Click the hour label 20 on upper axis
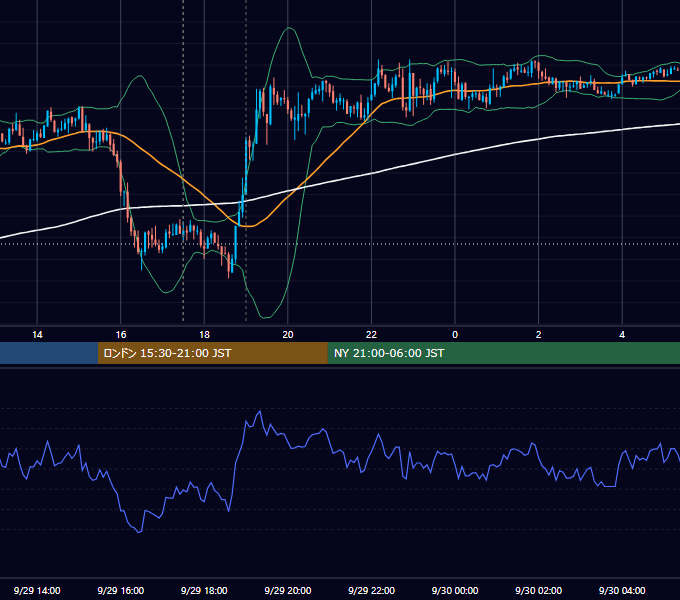The image size is (680, 600). point(288,335)
